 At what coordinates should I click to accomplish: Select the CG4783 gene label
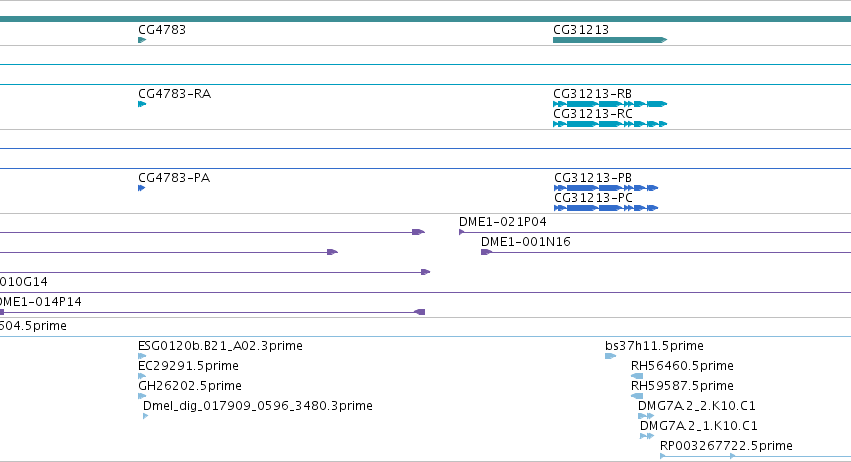coord(162,30)
